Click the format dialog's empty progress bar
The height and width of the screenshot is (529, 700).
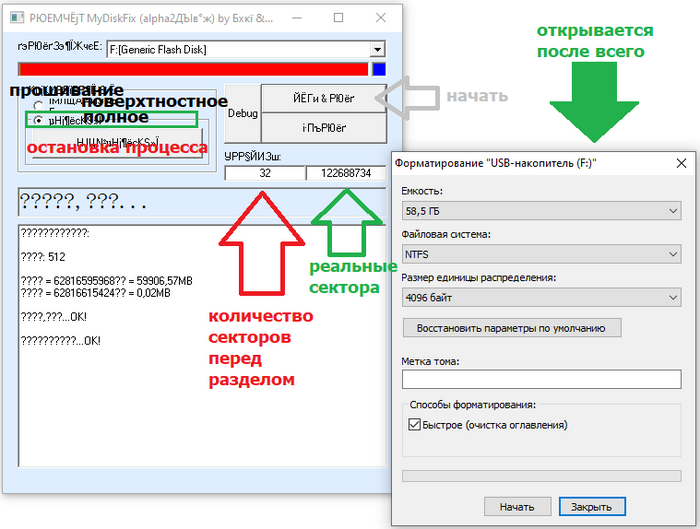[542, 476]
